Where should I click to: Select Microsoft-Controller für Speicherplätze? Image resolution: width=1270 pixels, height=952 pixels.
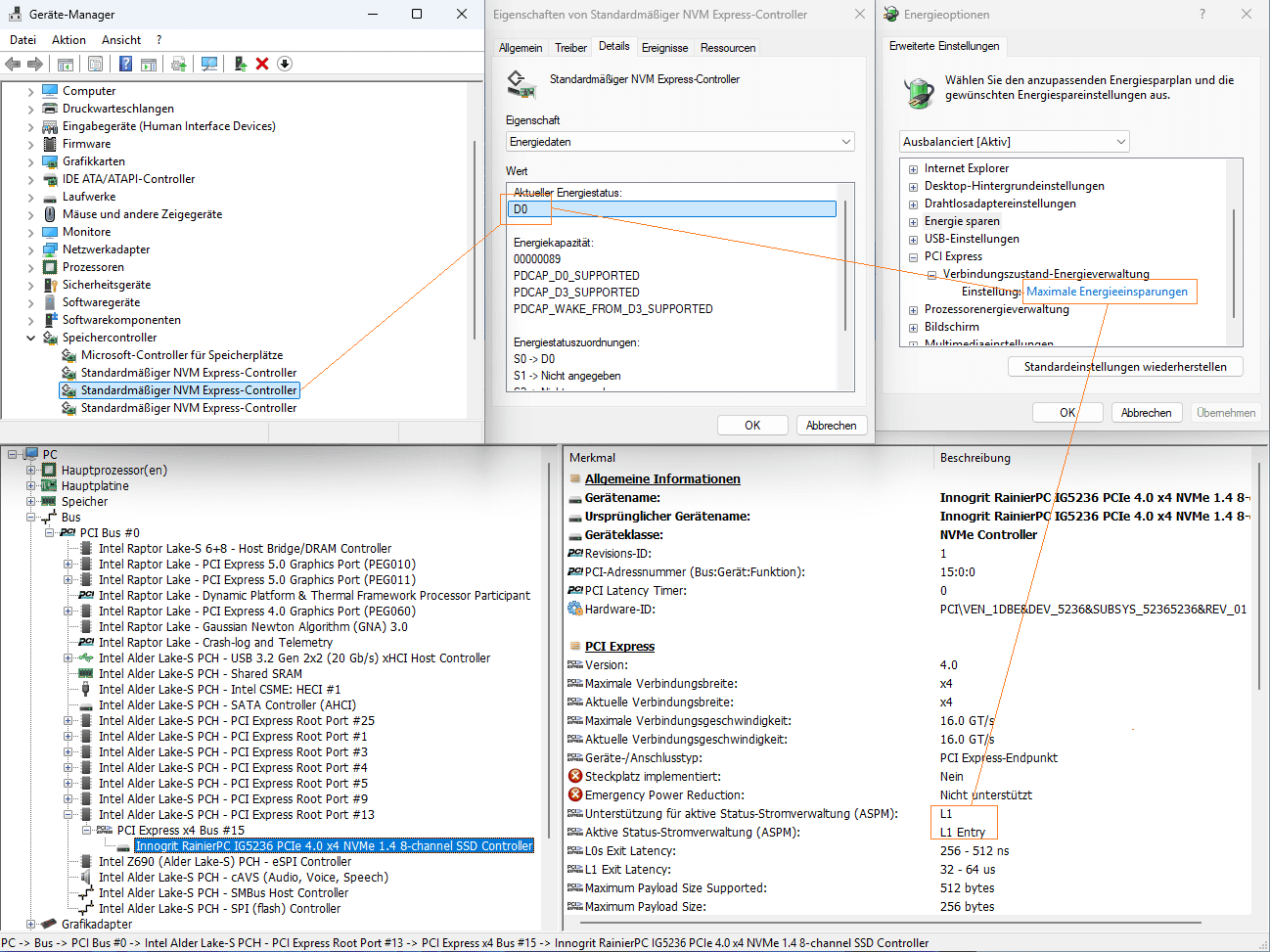[x=182, y=355]
